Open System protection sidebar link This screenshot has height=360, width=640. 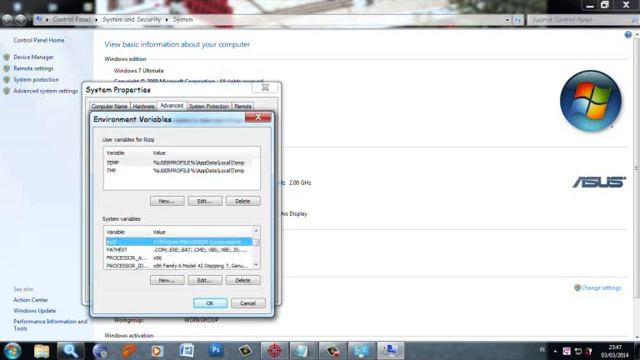click(36, 80)
